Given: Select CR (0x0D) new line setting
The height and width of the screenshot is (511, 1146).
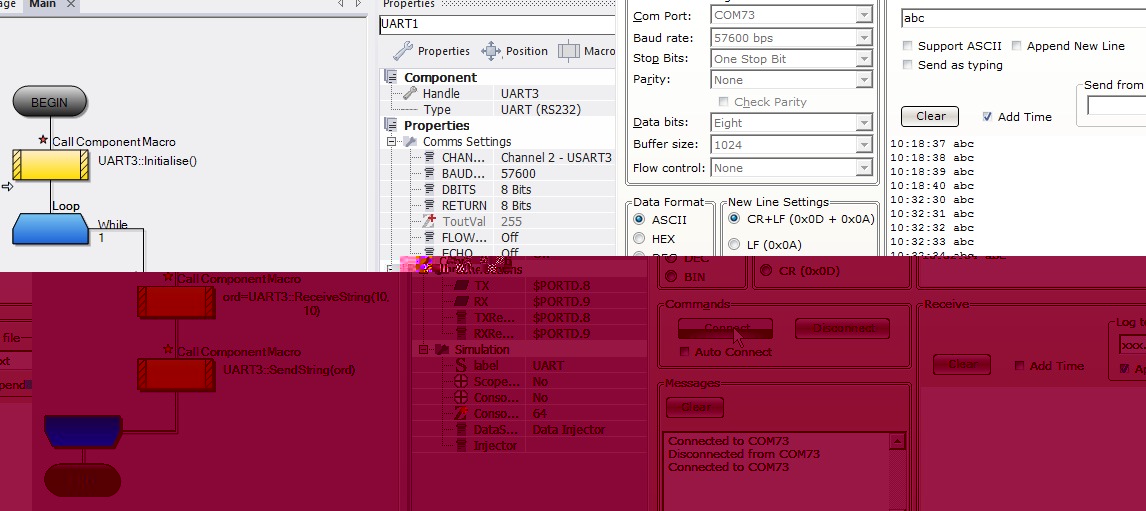Looking at the screenshot, I should coord(766,270).
